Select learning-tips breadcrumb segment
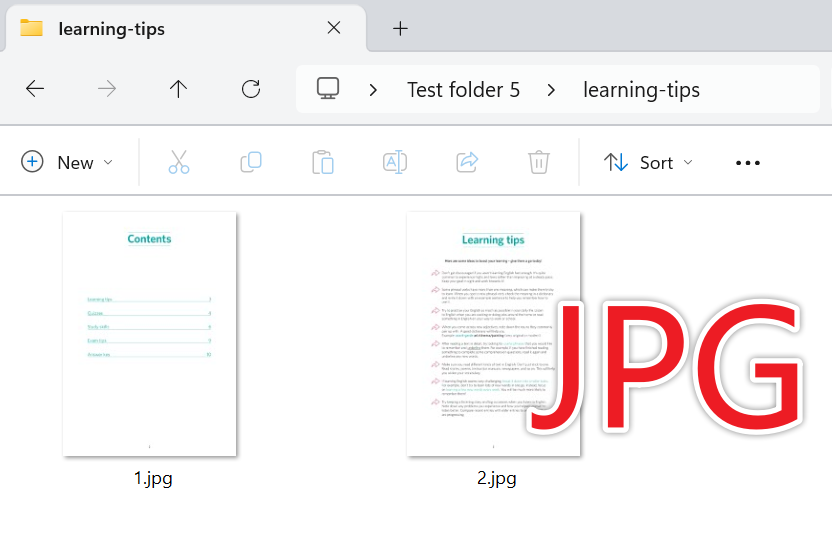Screen dimensions: 832x534 click(641, 90)
